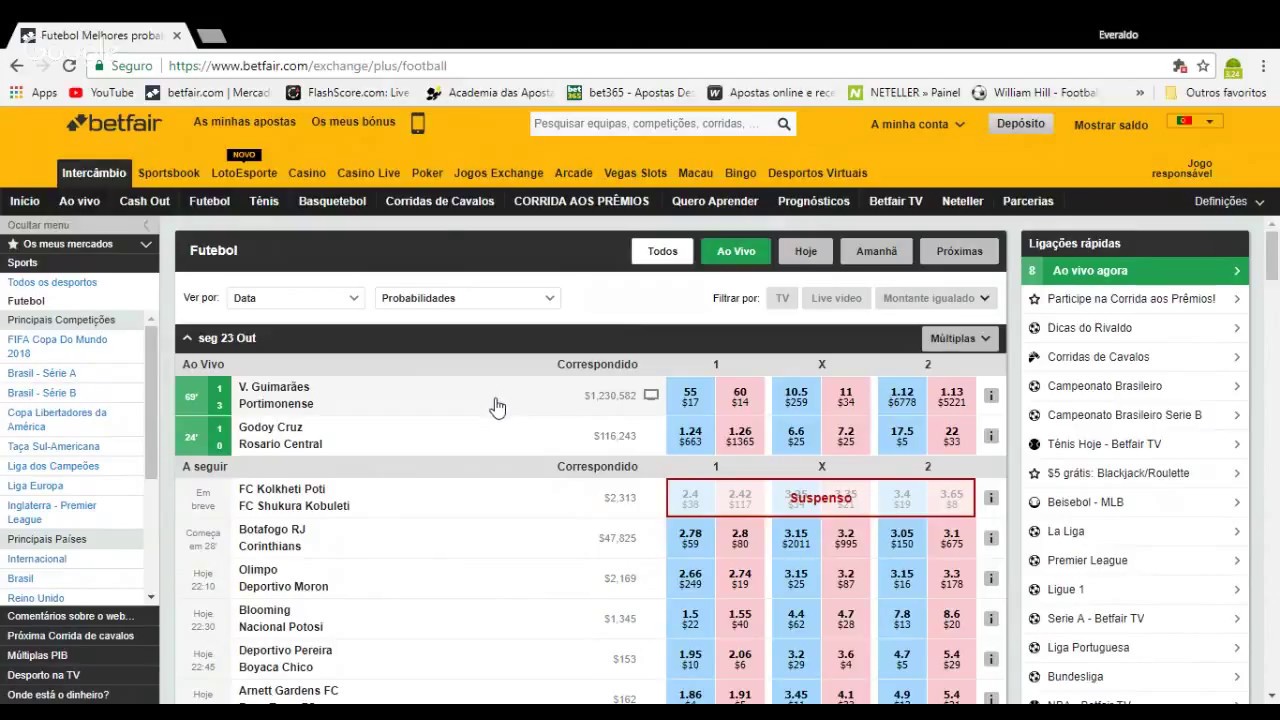This screenshot has width=1280, height=720.
Task: Click the Depósito button
Action: (1020, 124)
